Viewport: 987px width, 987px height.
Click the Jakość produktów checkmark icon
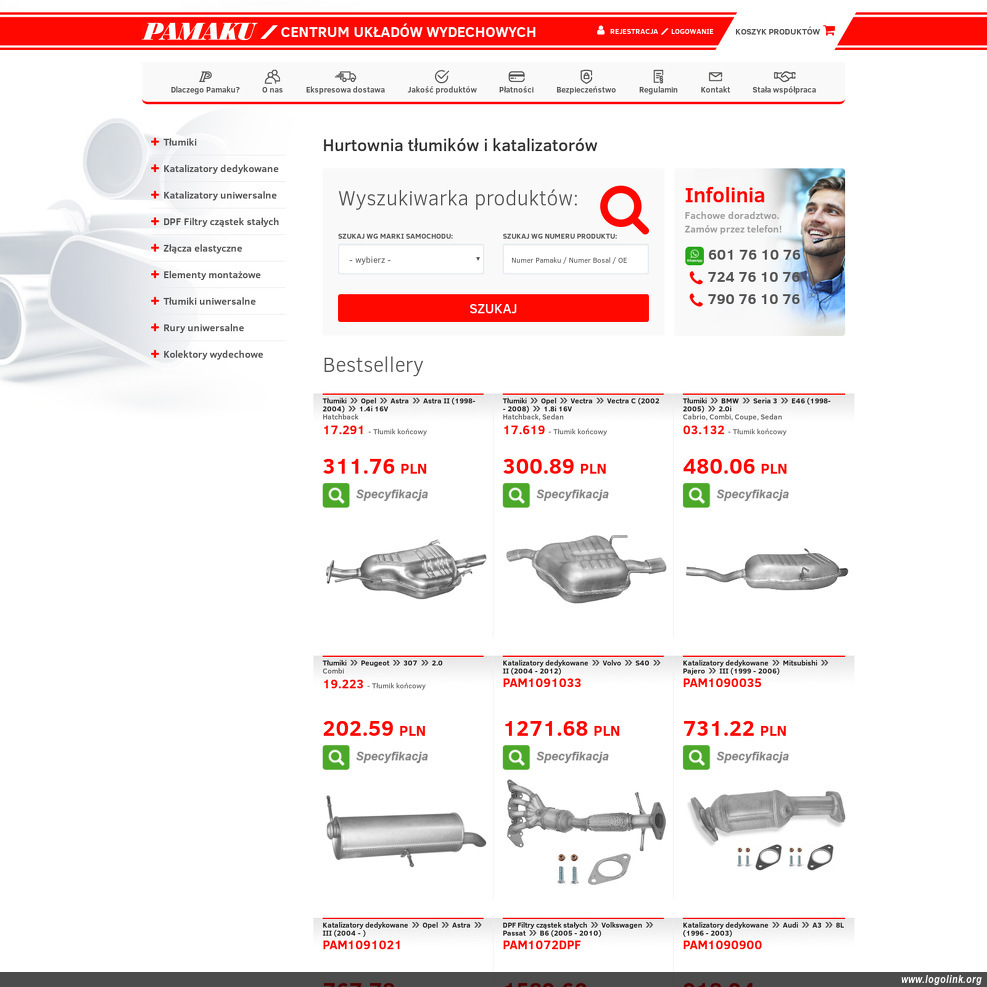pos(442,76)
